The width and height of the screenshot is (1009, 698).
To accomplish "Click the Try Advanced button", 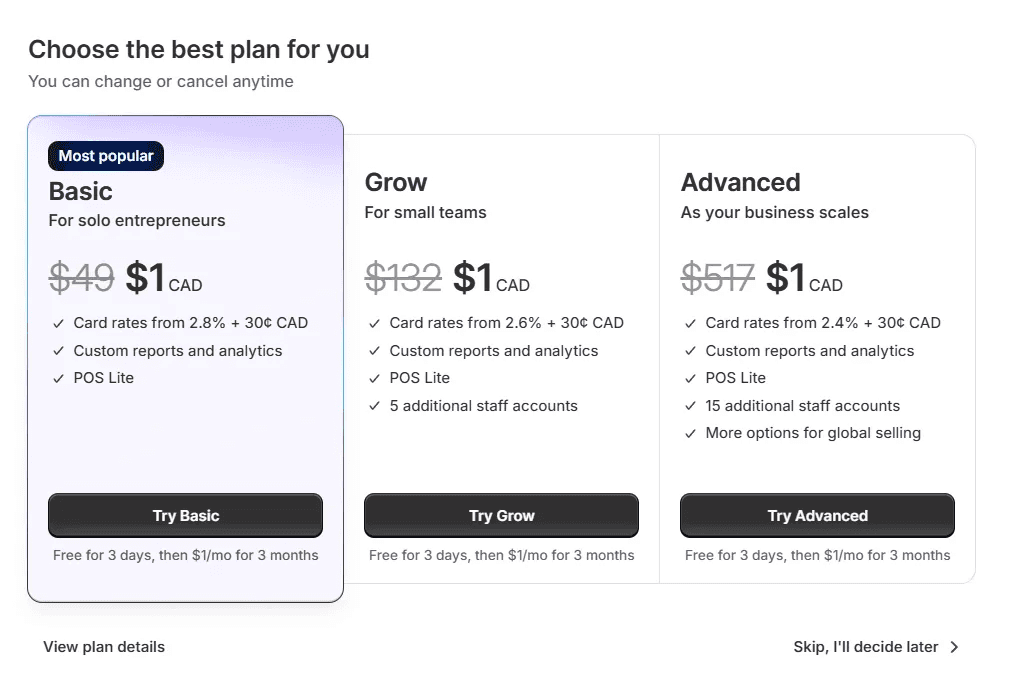I will point(817,515).
